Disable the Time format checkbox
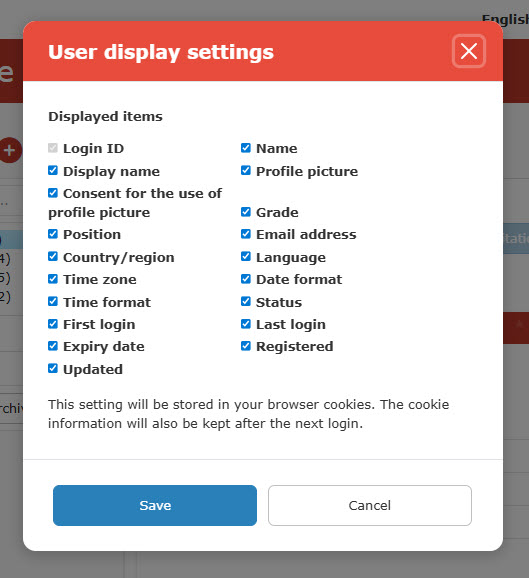This screenshot has height=578, width=529. (53, 301)
